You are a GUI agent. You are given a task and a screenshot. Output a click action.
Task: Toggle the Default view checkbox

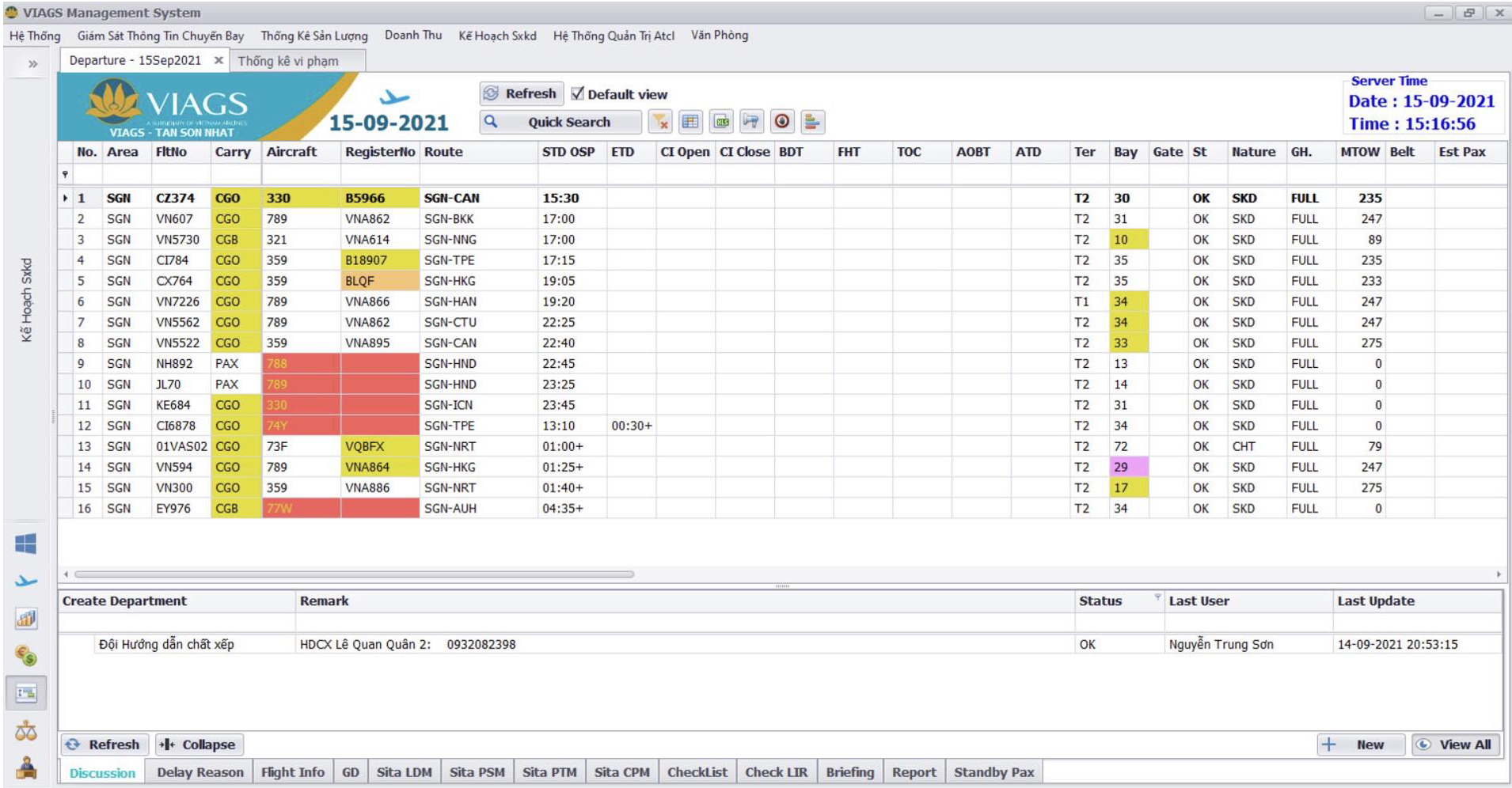pyautogui.click(x=578, y=93)
